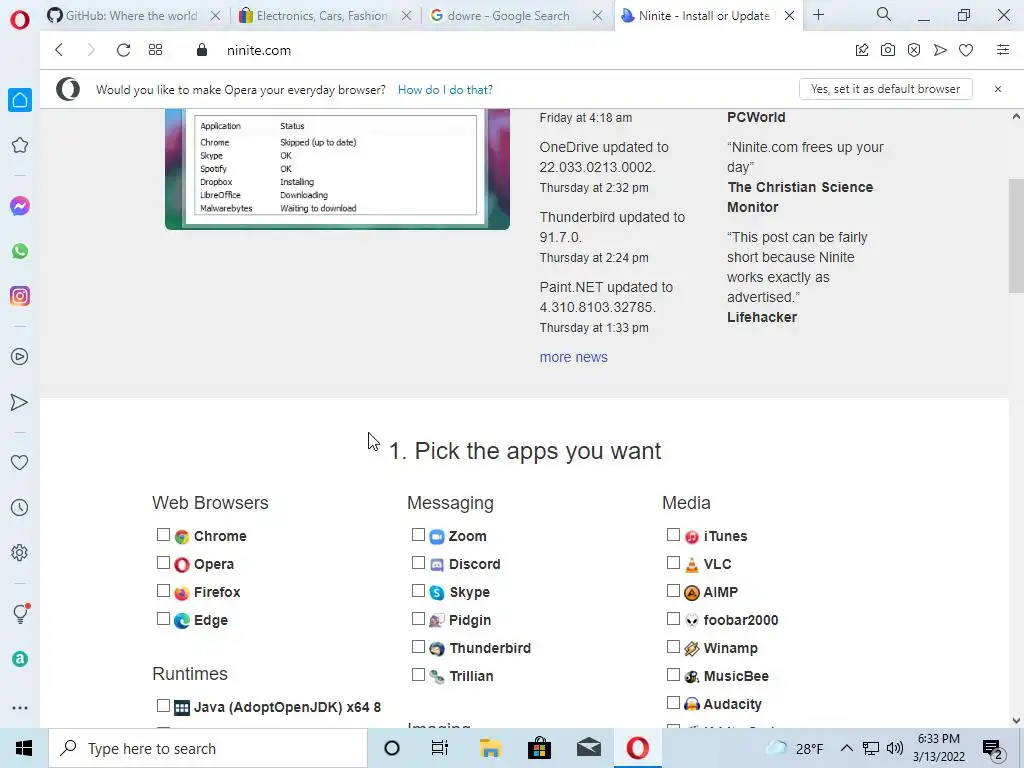Check the Java AdoptOpenJDK x64 8 checkbox
This screenshot has width=1024, height=768.
click(x=163, y=706)
